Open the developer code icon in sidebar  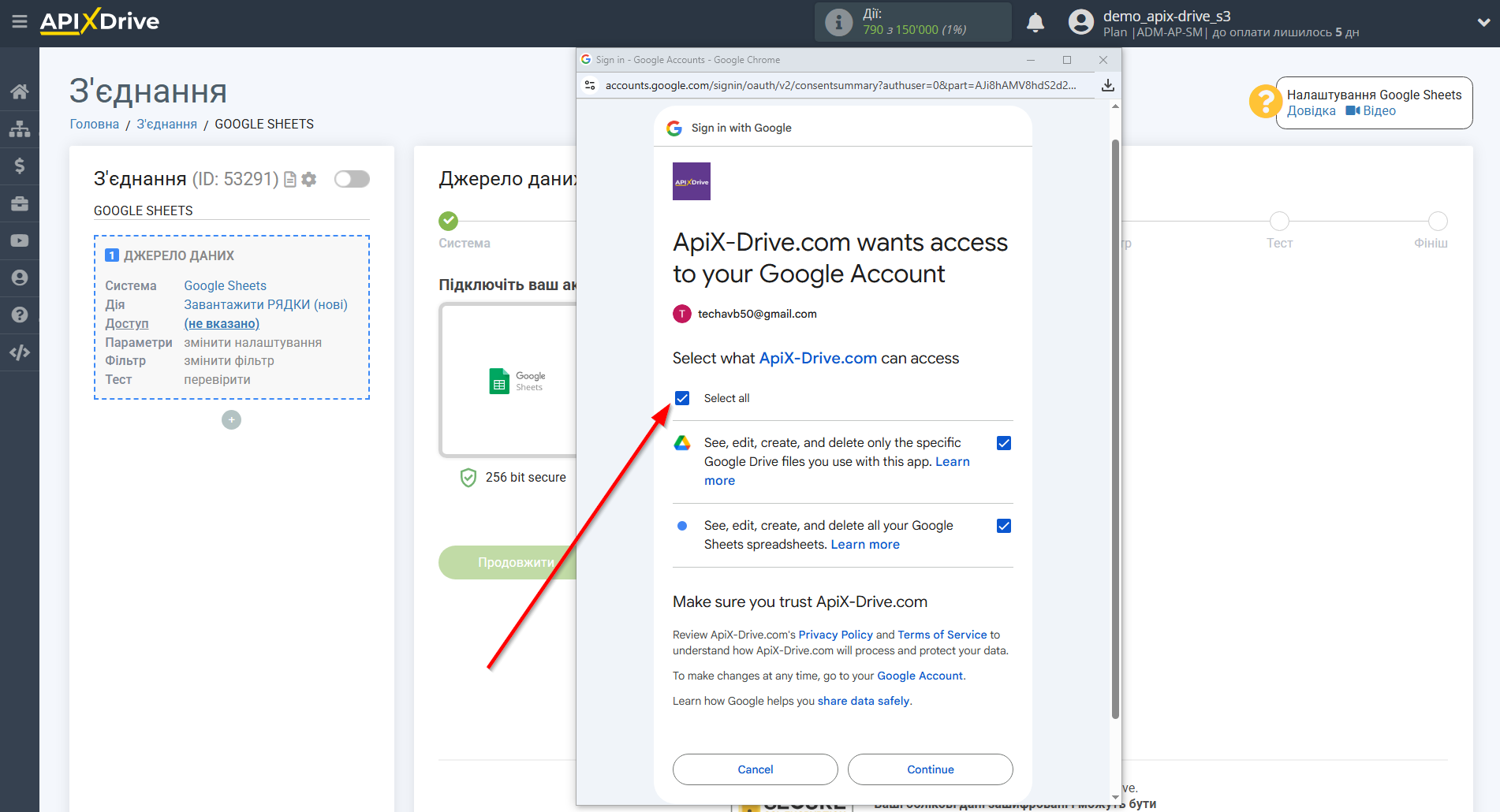click(20, 352)
